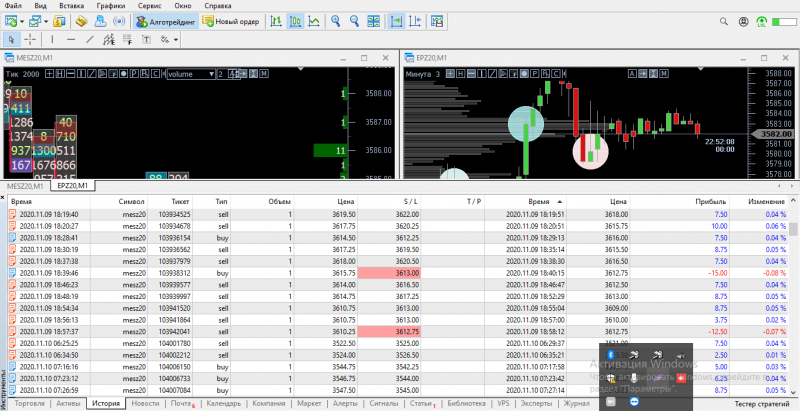Expand the graphical objects dropdown
The height and width of the screenshot is (411, 800).
(176, 39)
